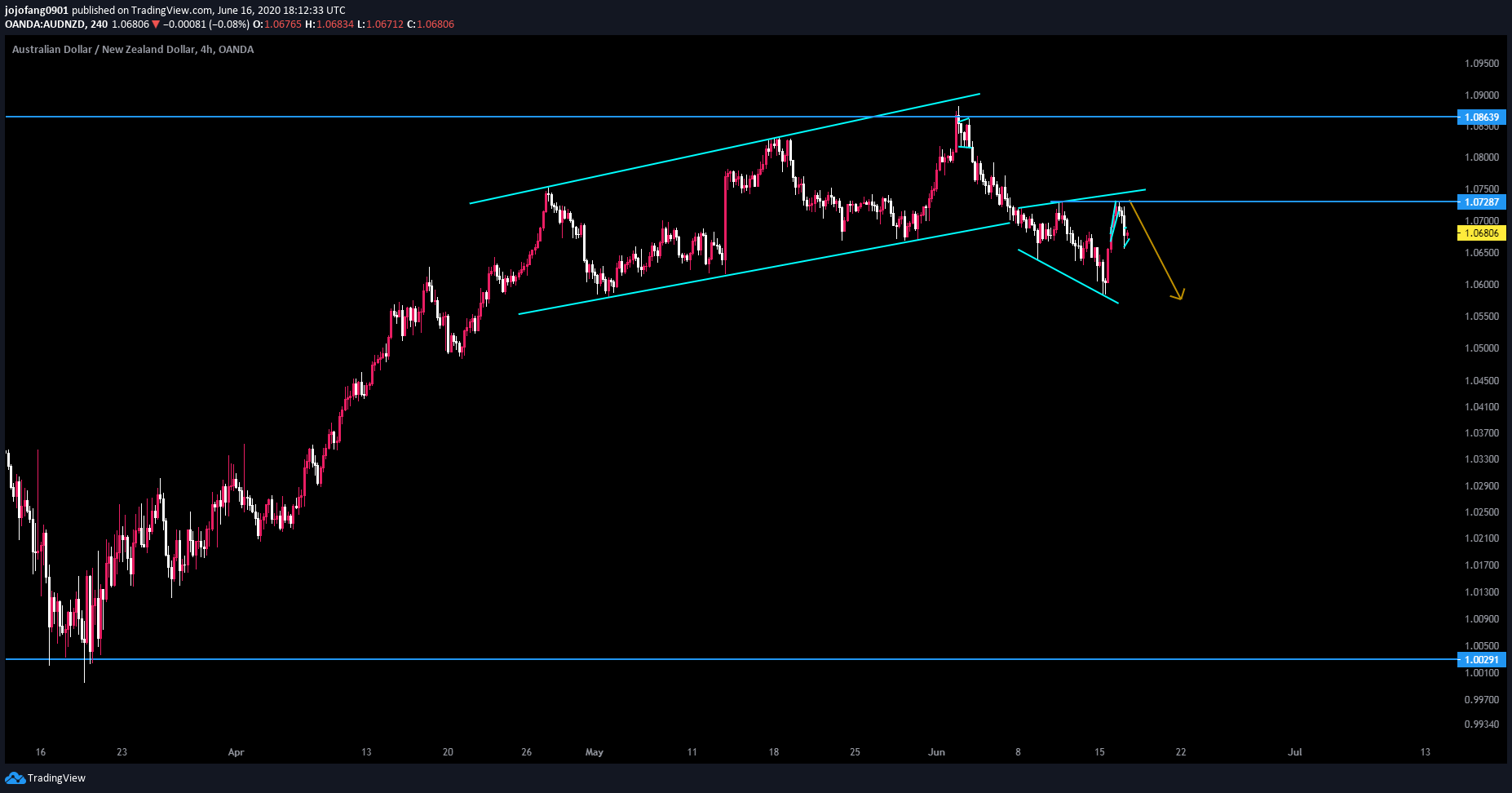Click the 'Jun' label on time axis

pos(936,751)
